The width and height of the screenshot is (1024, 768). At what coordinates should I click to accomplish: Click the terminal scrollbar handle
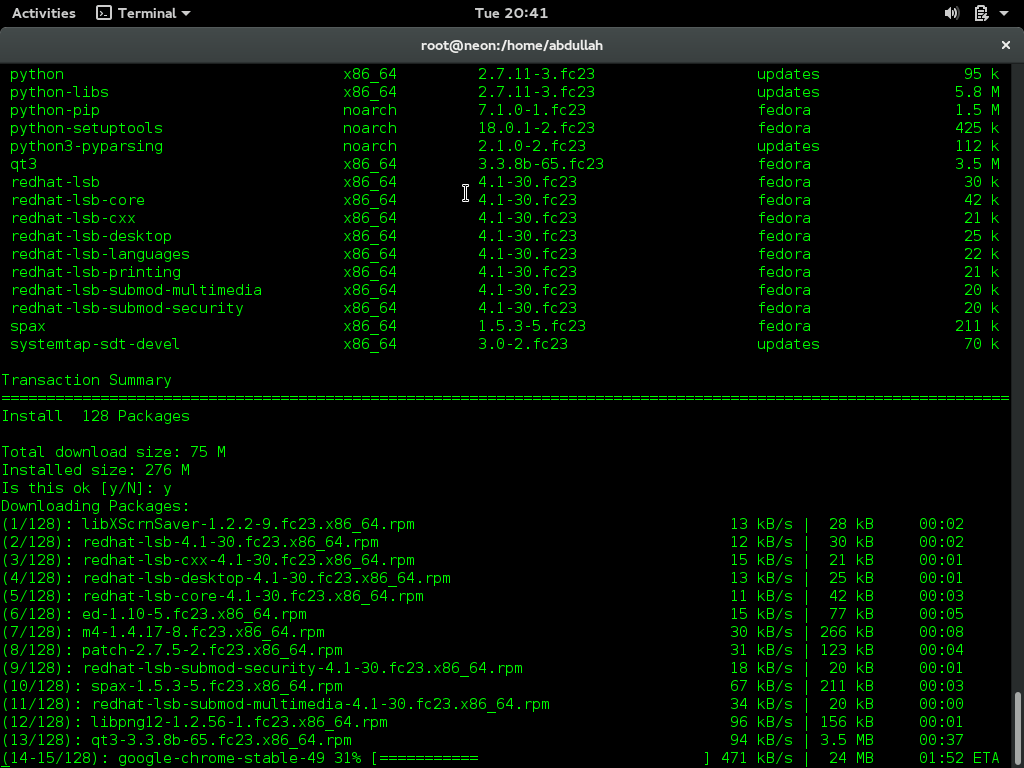pos(1017,728)
